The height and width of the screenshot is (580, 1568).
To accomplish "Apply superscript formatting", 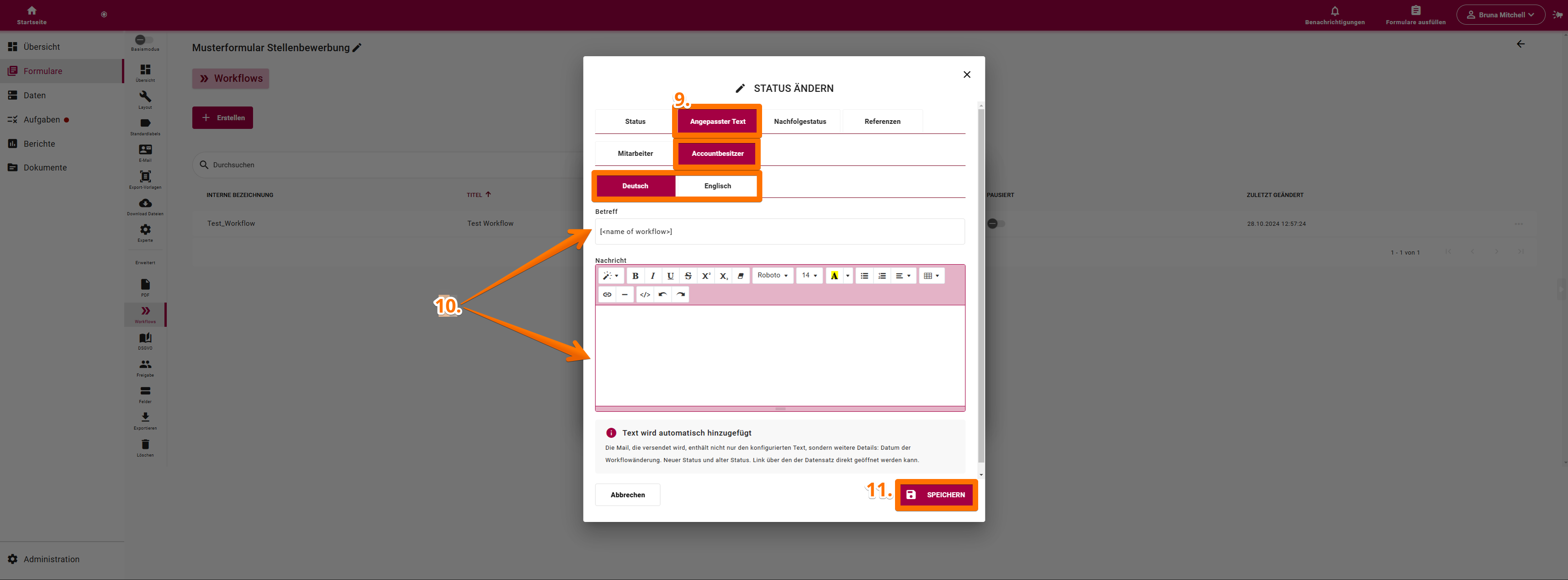I will 705,276.
